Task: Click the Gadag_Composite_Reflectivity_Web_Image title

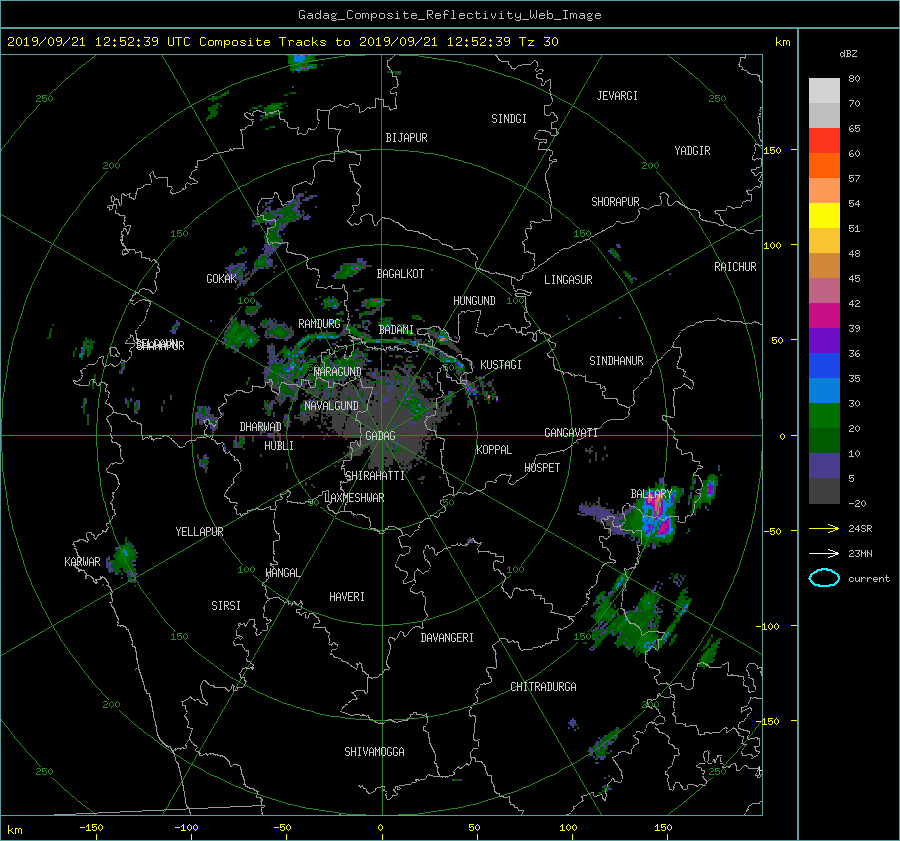Action: [x=449, y=15]
